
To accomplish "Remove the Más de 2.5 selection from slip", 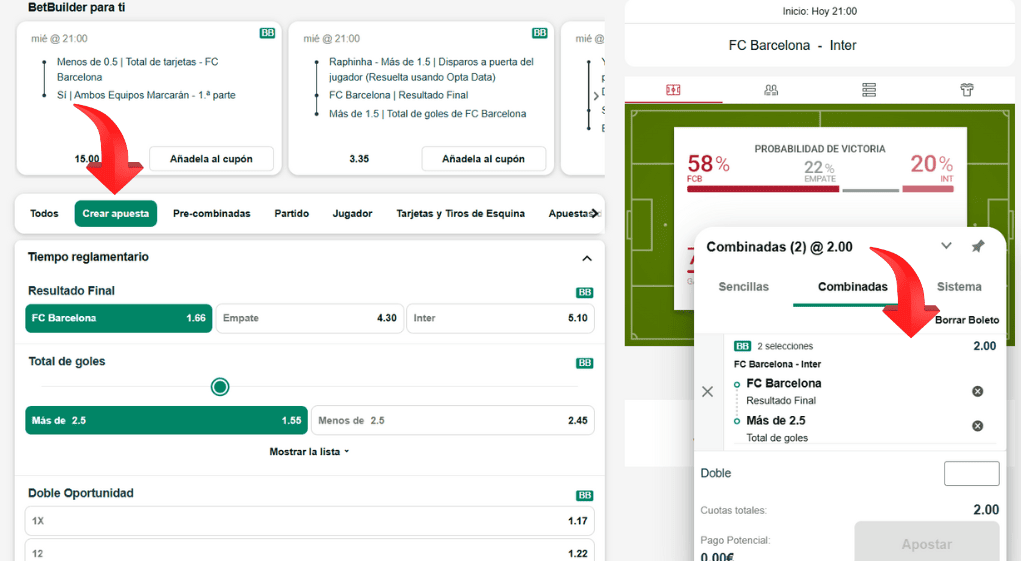I will (x=977, y=426).
